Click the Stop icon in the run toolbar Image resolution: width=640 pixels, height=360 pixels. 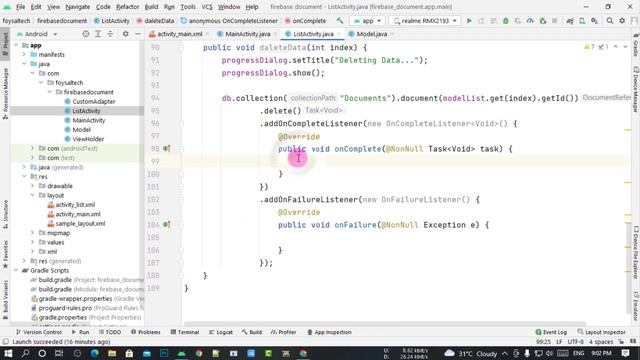[x=554, y=21]
